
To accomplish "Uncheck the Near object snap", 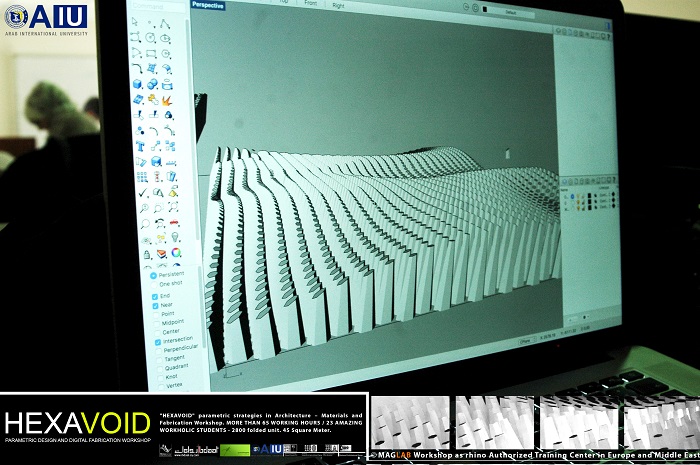I will coord(155,306).
